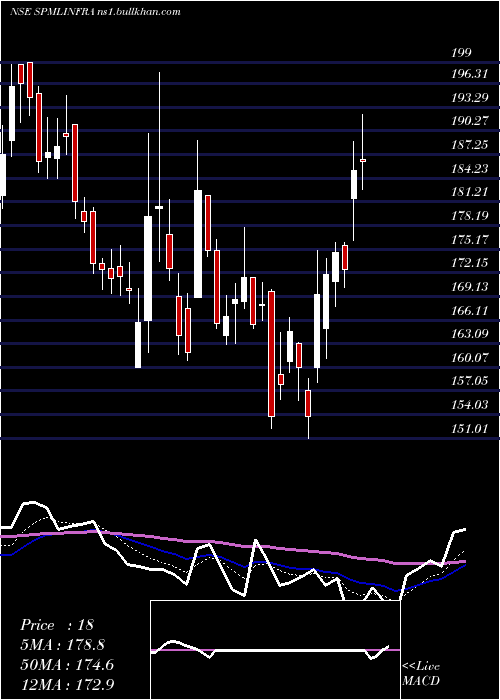This screenshot has width=500, height=700.
Task: Select the 154.03 price axis label
Action: pos(470,405)
